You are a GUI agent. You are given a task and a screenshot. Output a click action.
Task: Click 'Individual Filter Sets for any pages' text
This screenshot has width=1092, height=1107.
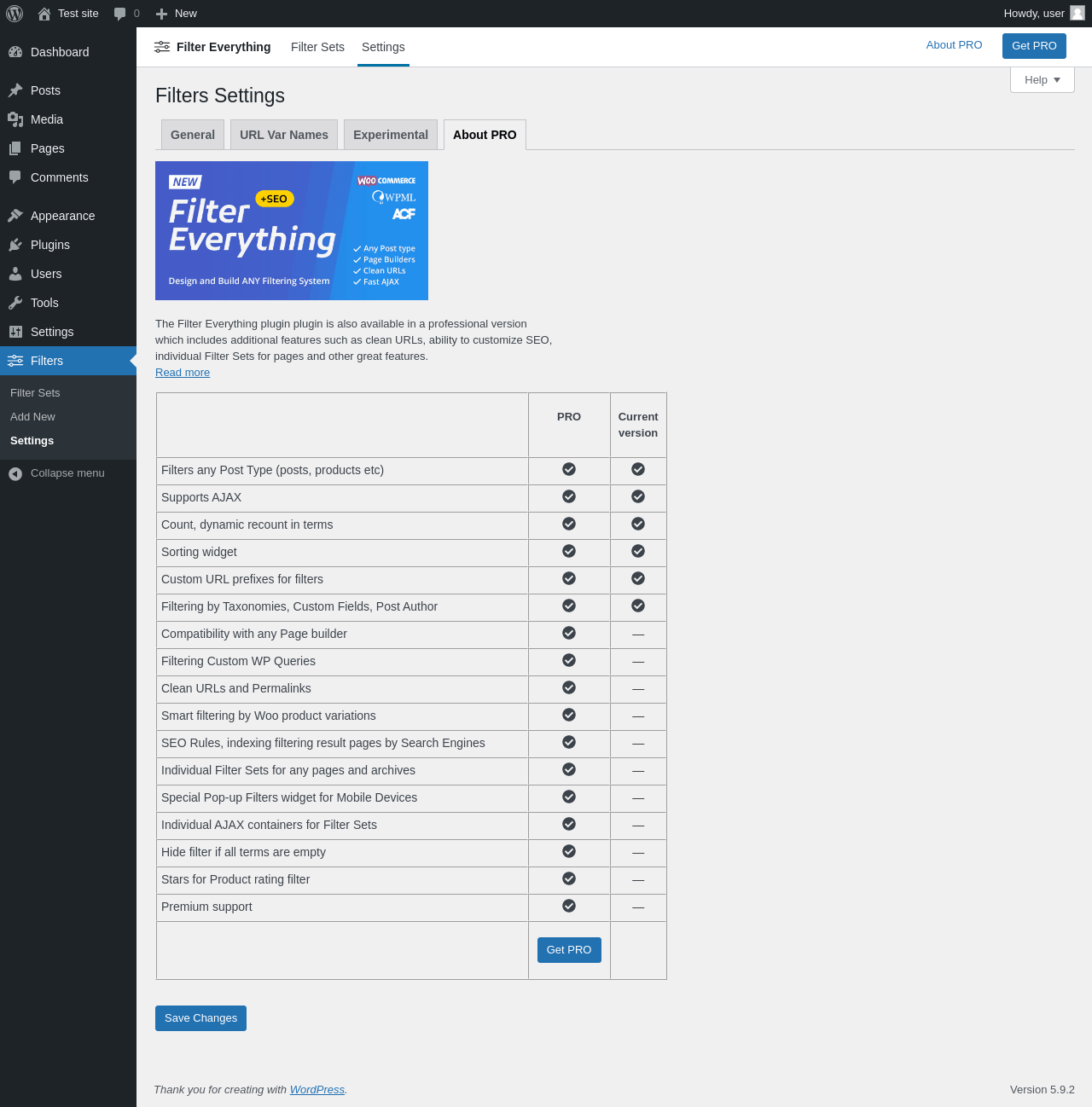288,770
